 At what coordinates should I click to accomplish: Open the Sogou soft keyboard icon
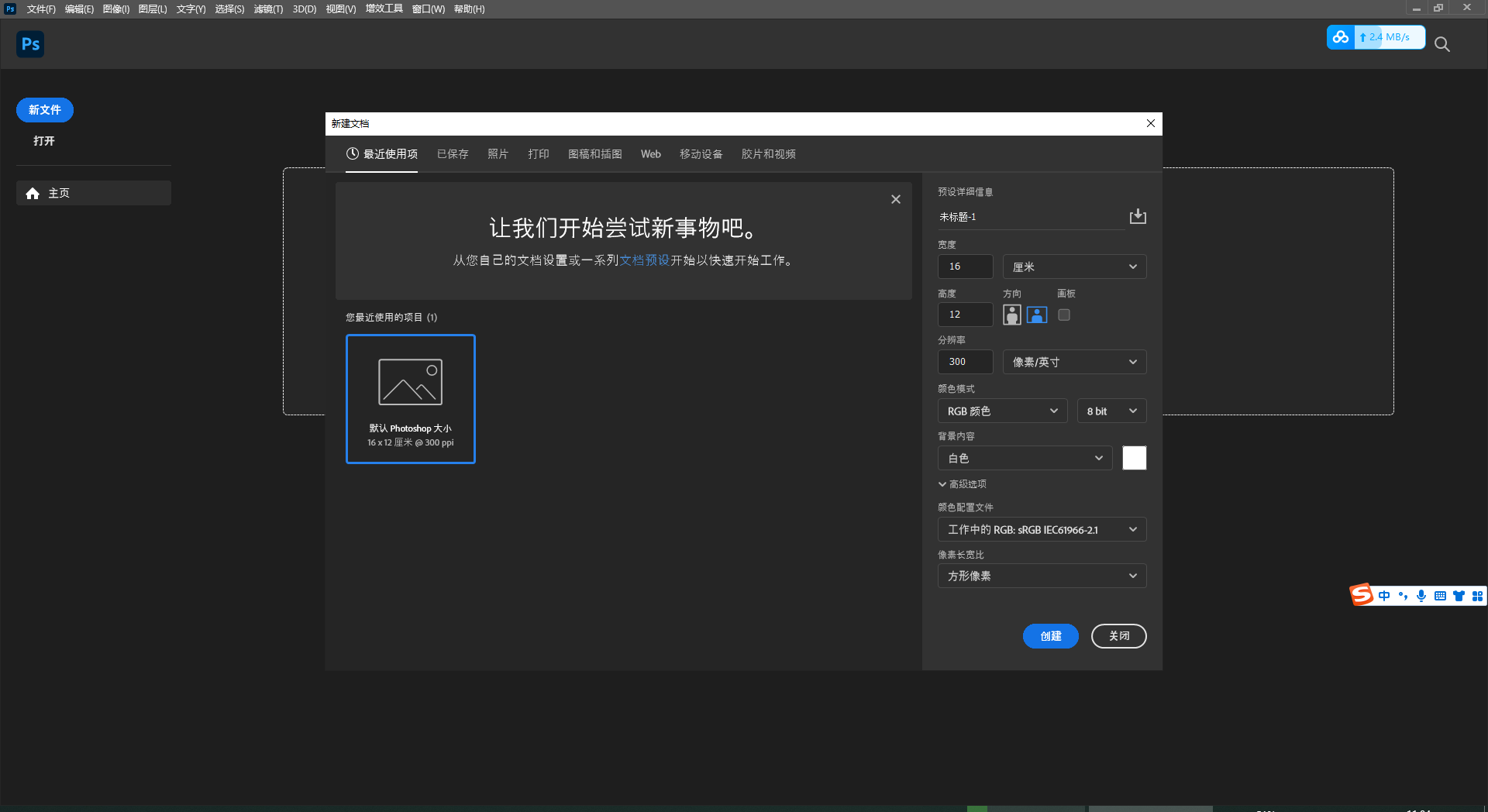1440,596
